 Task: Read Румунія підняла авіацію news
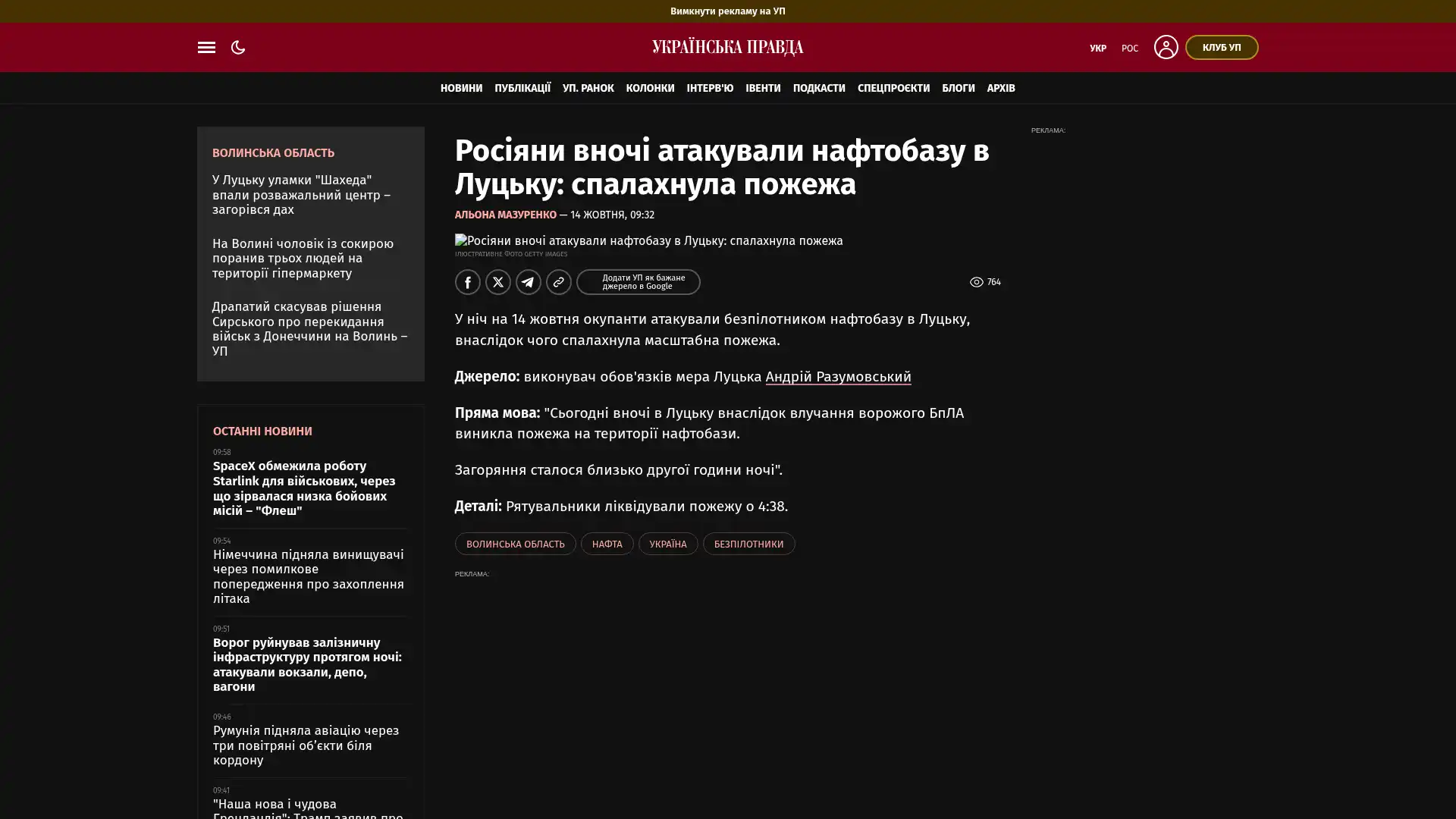[x=306, y=745]
